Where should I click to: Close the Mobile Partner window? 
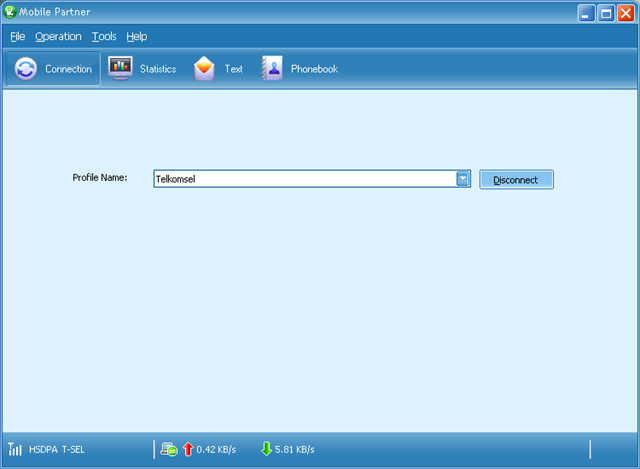[x=626, y=13]
